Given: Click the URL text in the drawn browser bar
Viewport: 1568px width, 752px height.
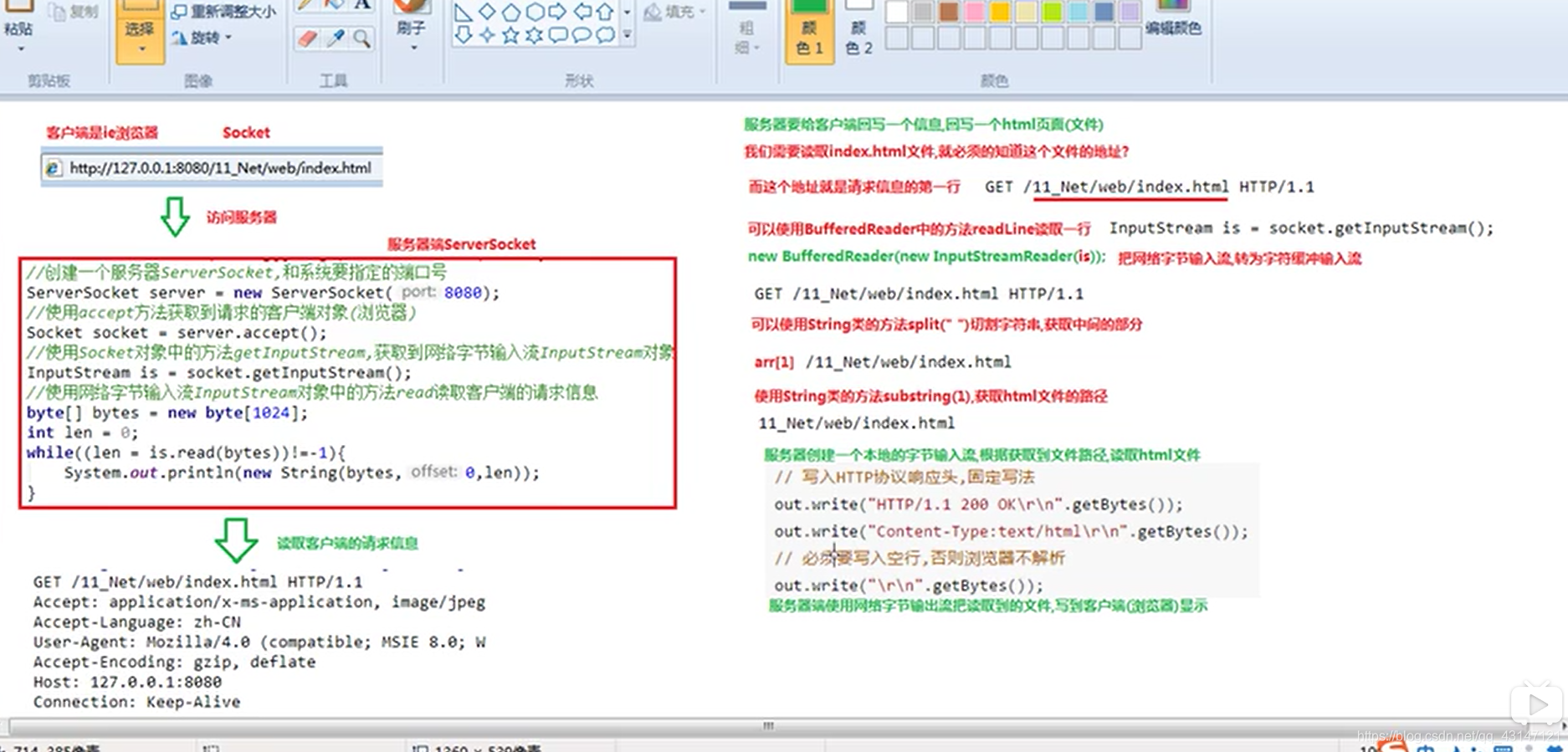Looking at the screenshot, I should [x=220, y=168].
